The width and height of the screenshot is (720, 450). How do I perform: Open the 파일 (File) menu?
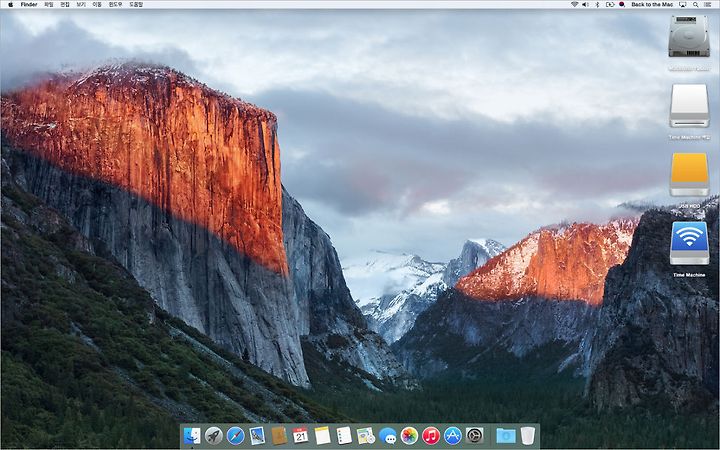coord(49,4)
